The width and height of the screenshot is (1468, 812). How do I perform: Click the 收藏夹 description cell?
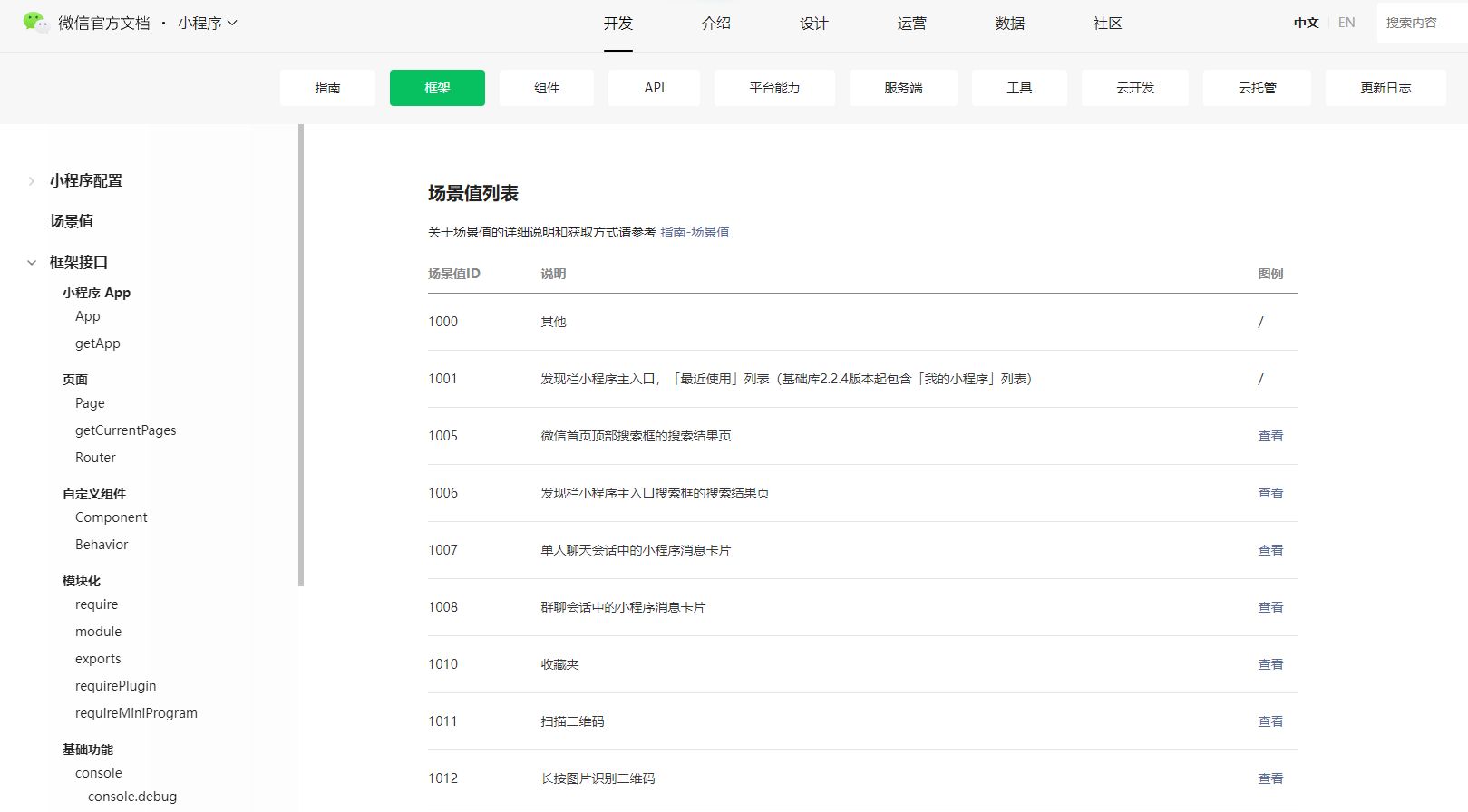(x=559, y=664)
